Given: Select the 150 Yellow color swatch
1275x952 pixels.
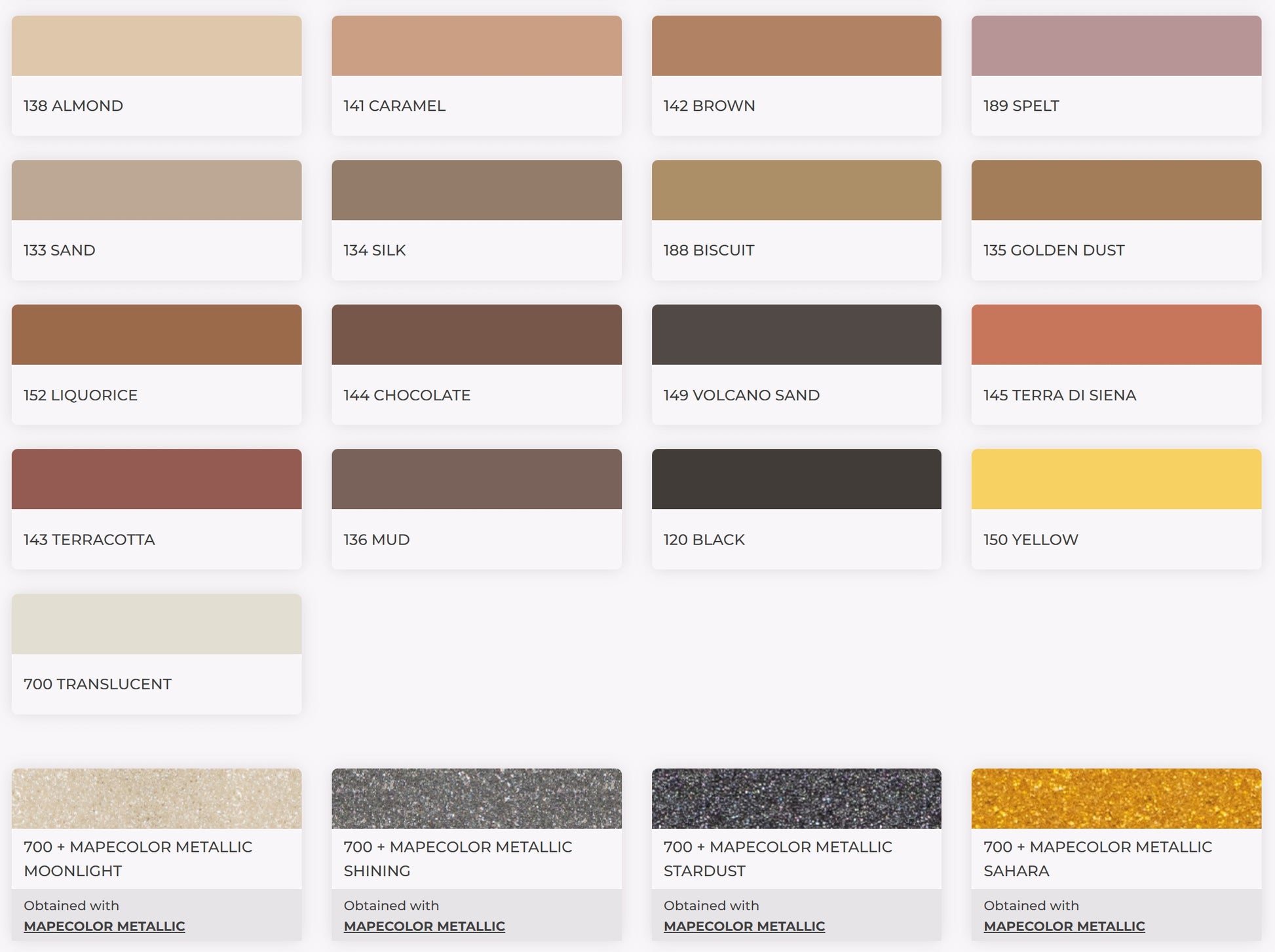Looking at the screenshot, I should tap(1116, 479).
